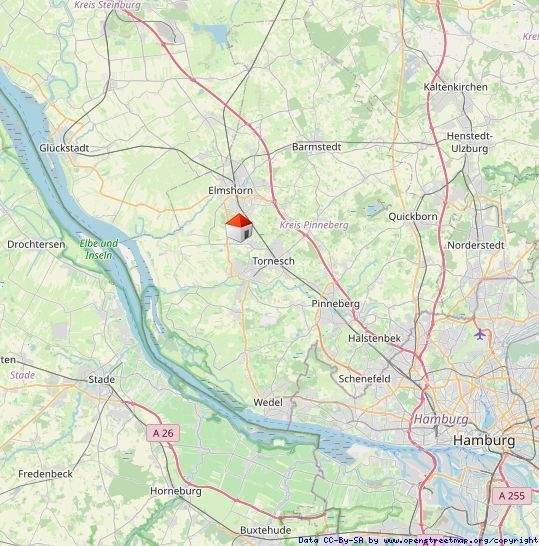539x546 pixels.
Task: Click the Kaltenkirchen town label
Action: (455, 87)
